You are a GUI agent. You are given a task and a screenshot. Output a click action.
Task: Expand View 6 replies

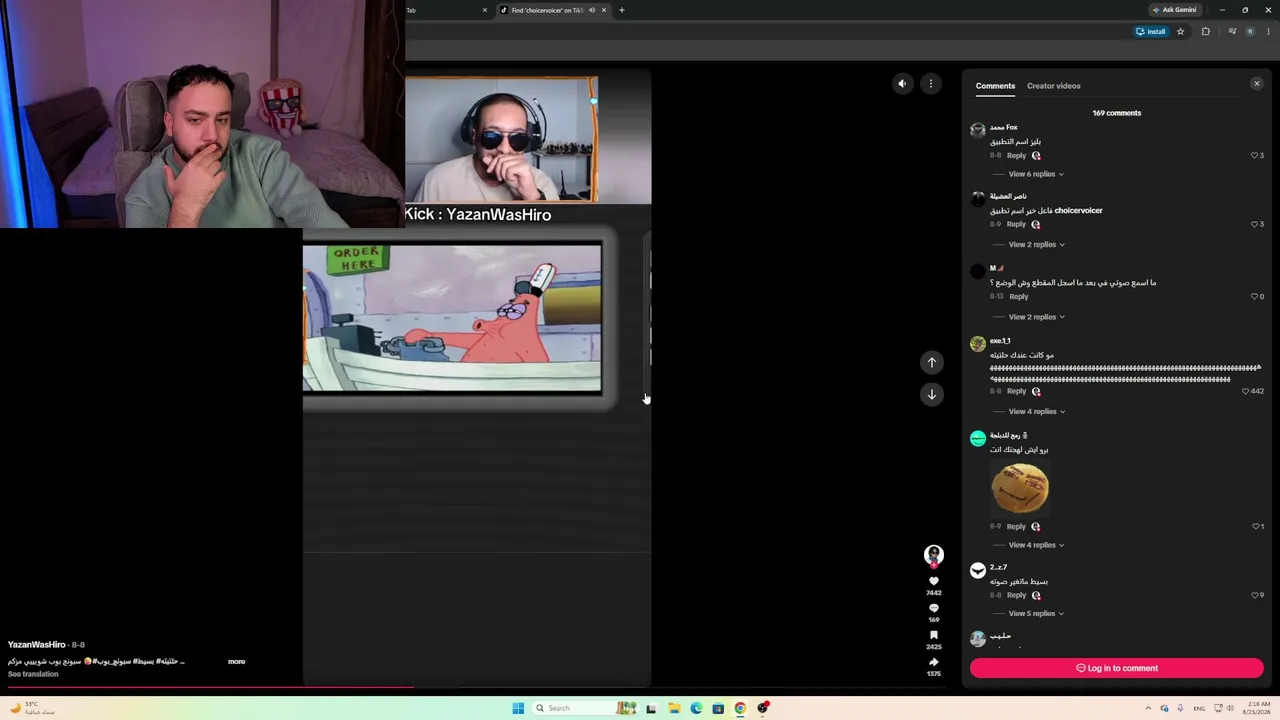tap(1035, 174)
